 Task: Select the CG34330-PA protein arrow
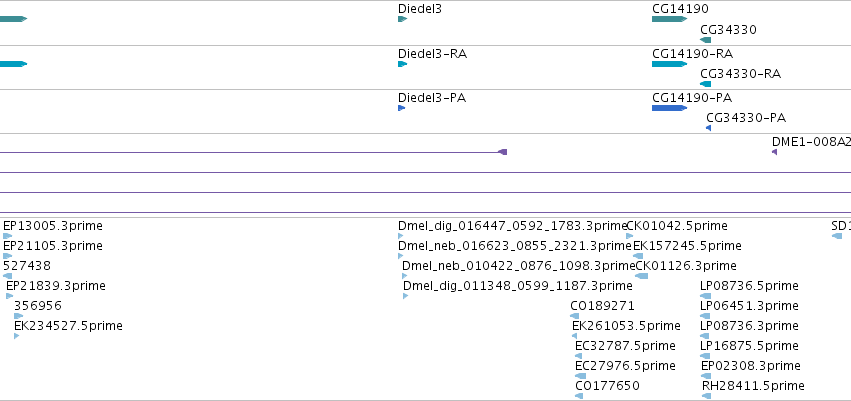708,128
